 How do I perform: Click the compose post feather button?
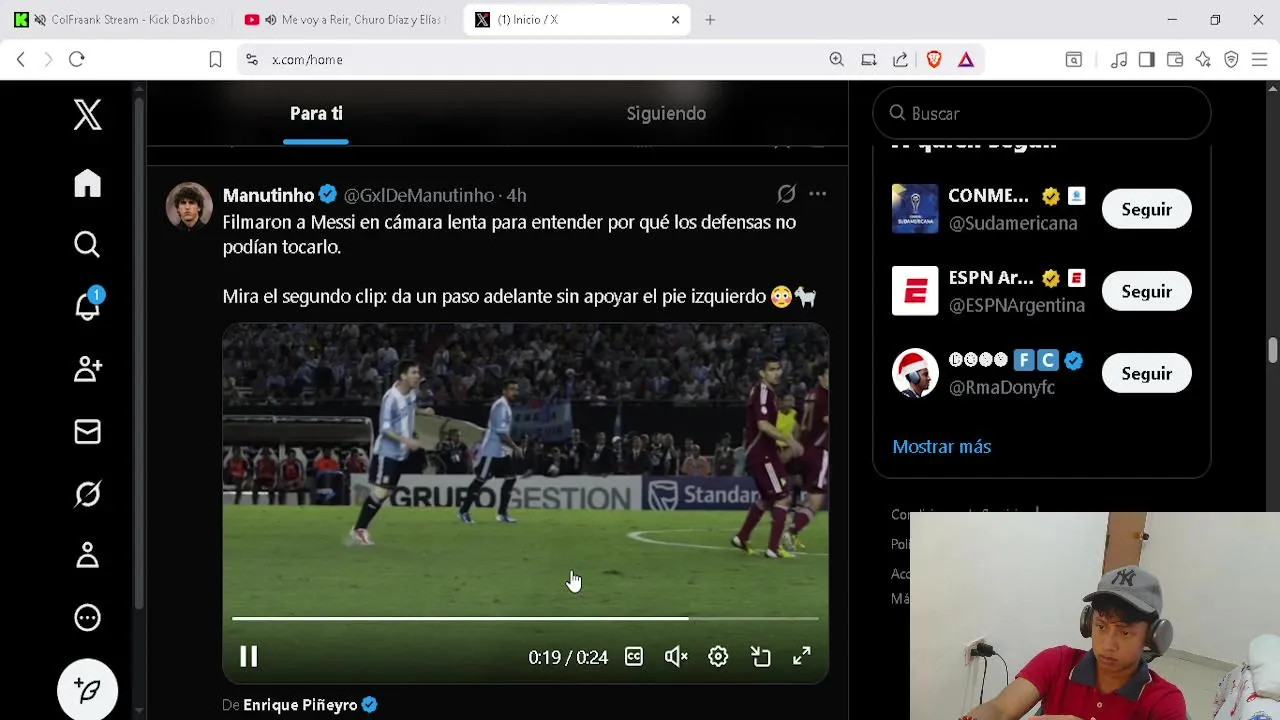88,689
